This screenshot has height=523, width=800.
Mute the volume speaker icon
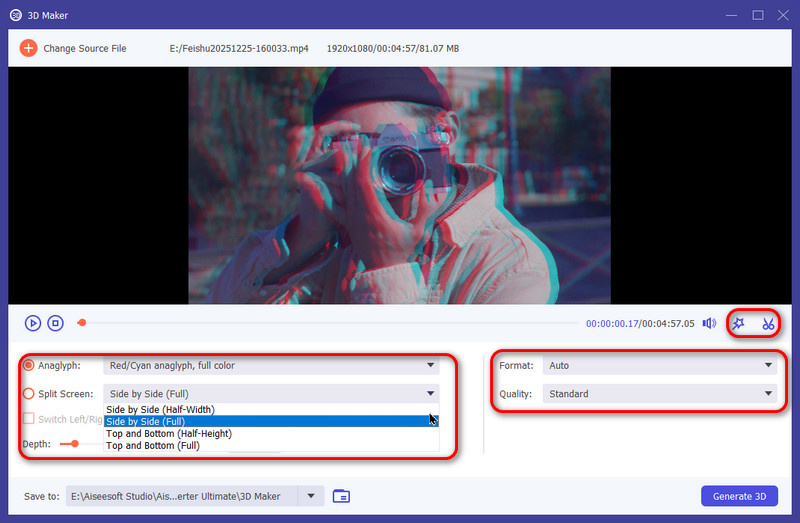[708, 323]
